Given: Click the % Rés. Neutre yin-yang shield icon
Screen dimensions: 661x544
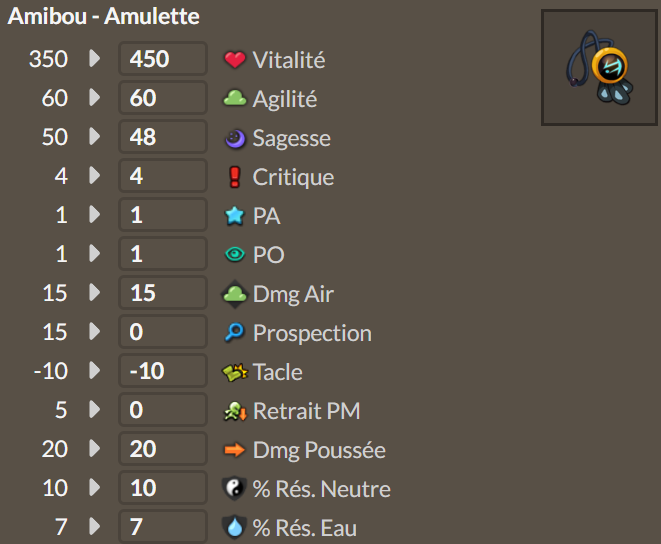Looking at the screenshot, I should [235, 488].
